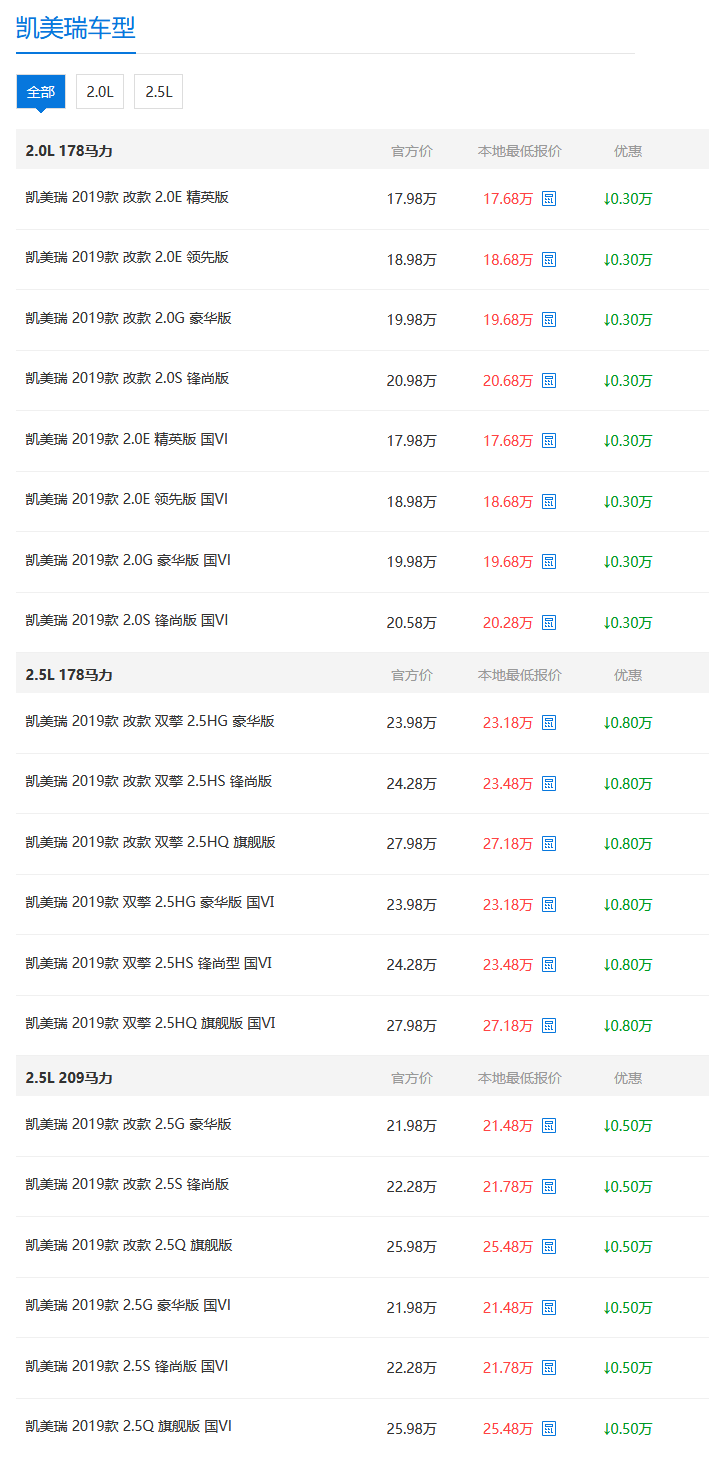Screen dimensions: 709x1457
Task: Switch to the 2.0L tab
Action: (x=100, y=91)
